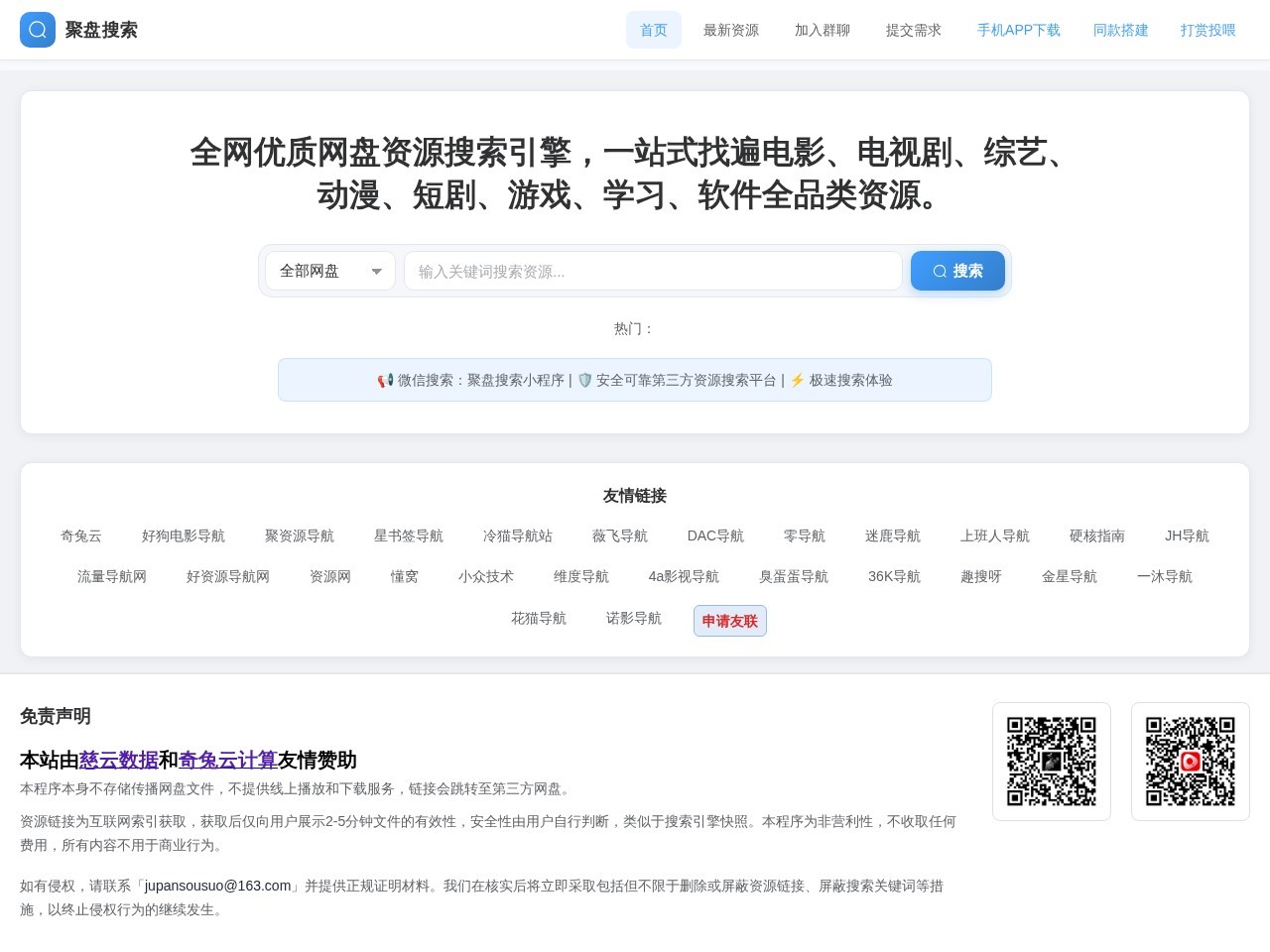Click the 微信搜索 announcement banner
Image resolution: width=1270 pixels, height=952 pixels.
[635, 380]
